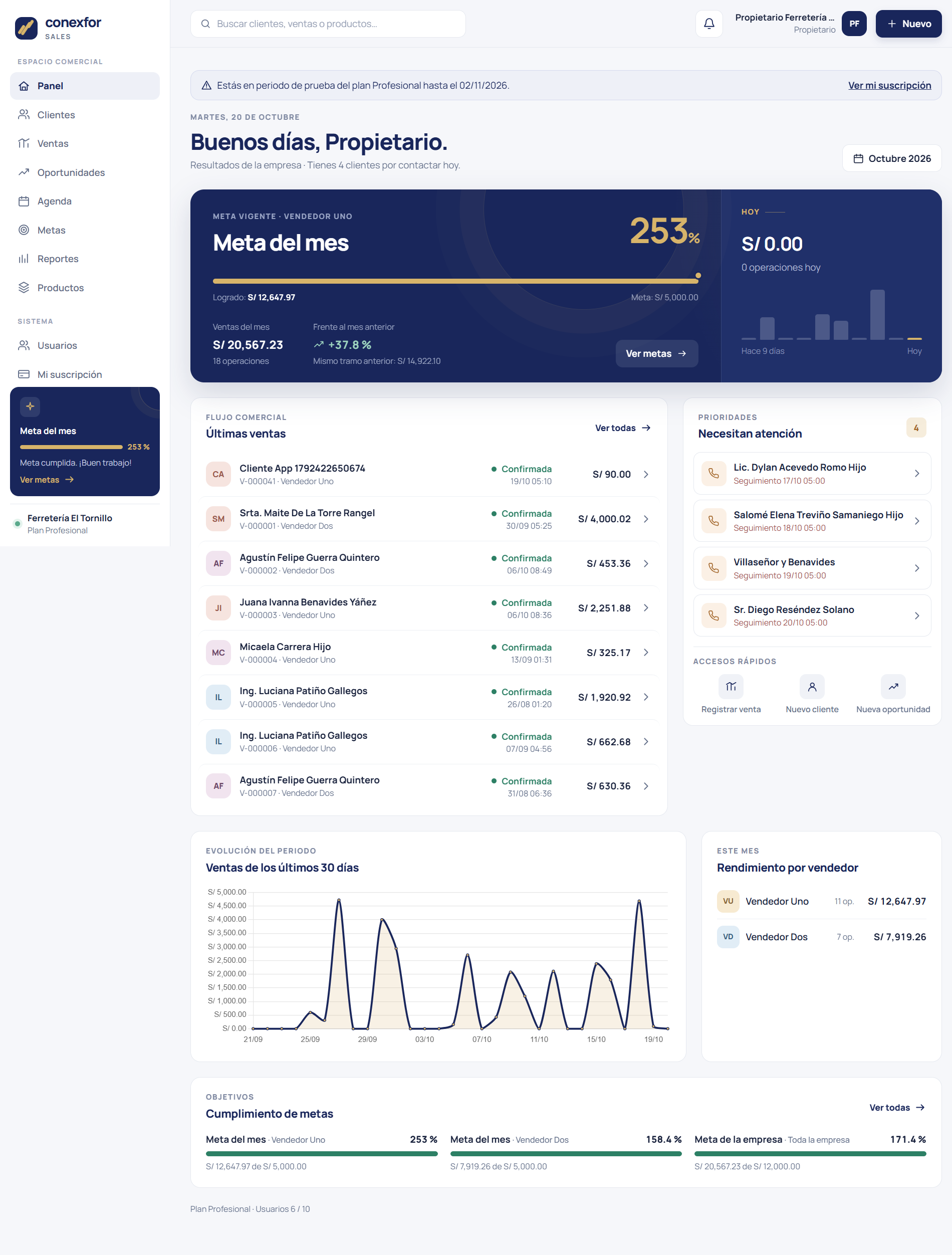Image resolution: width=952 pixels, height=1255 pixels.
Task: Click the PF user avatar
Action: pyautogui.click(x=854, y=24)
